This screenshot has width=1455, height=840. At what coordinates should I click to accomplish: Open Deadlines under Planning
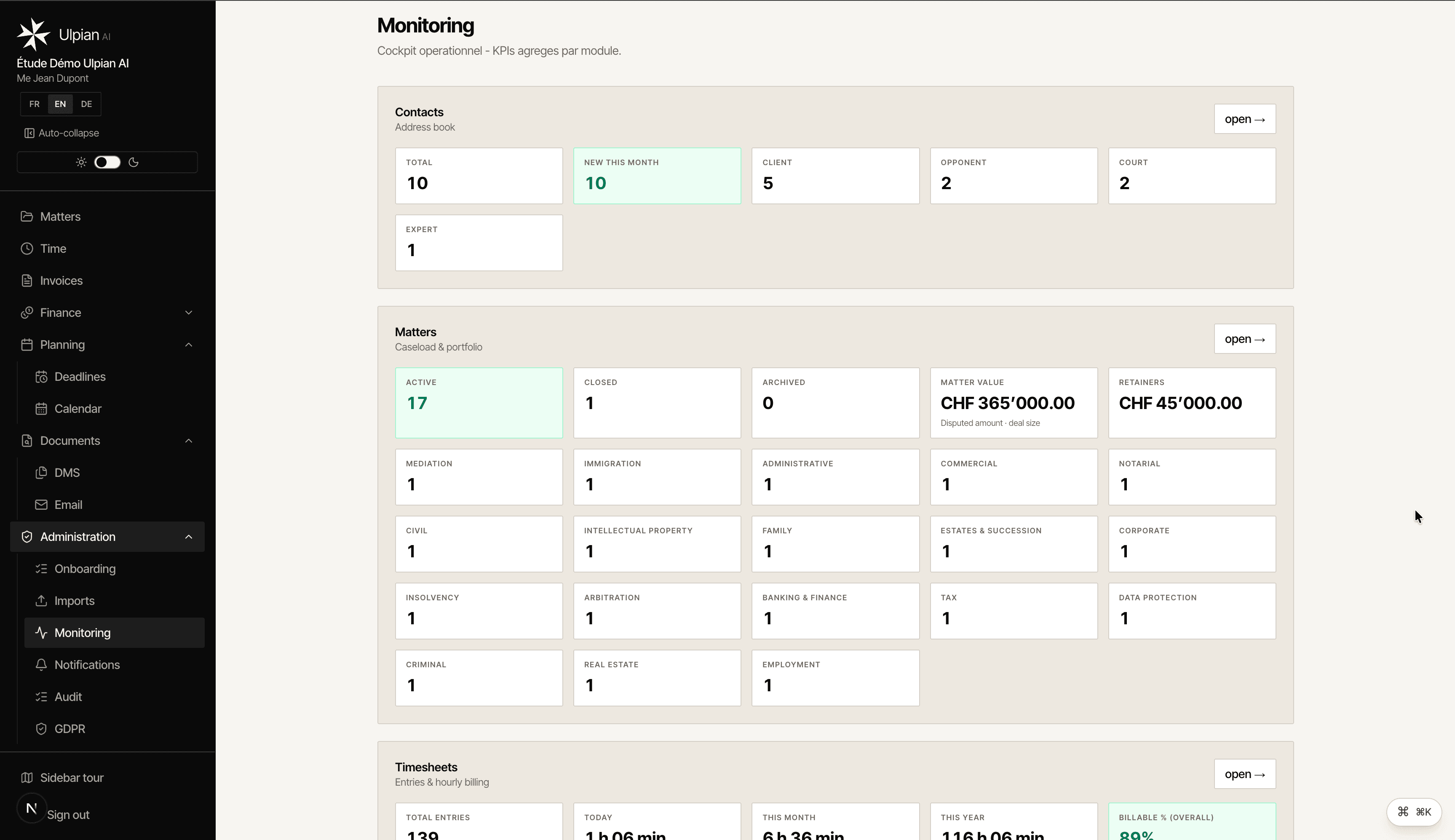click(114, 377)
